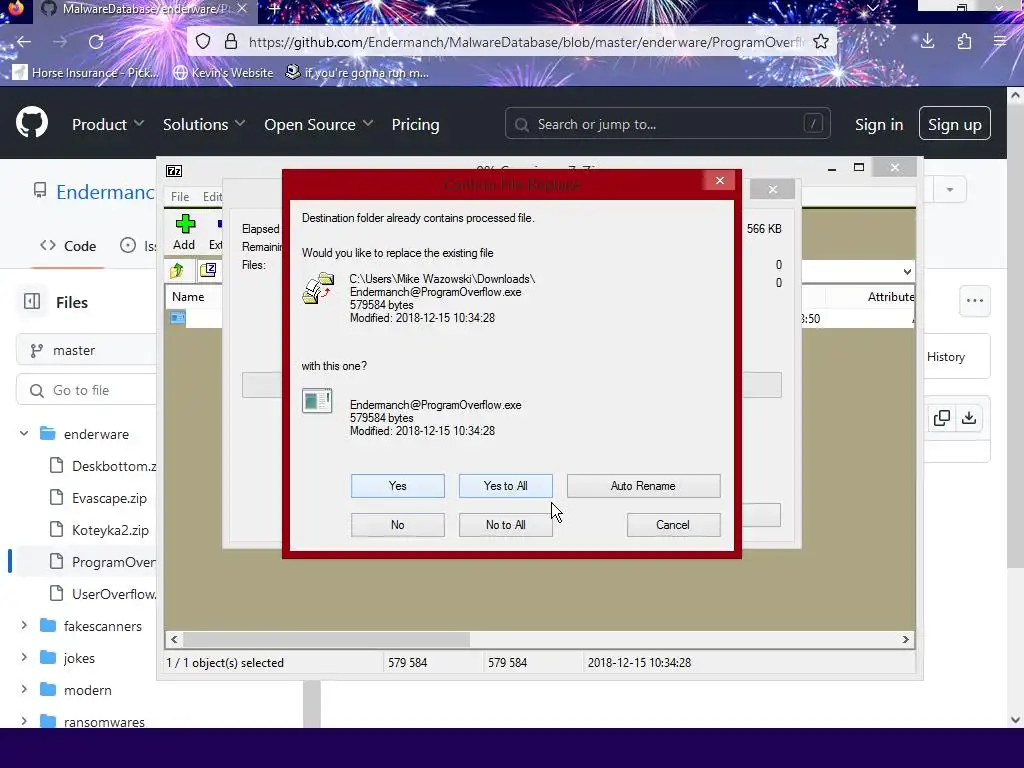Viewport: 1024px width, 768px height.
Task: Open Firefox list all tabs chevron
Action: (872, 8)
